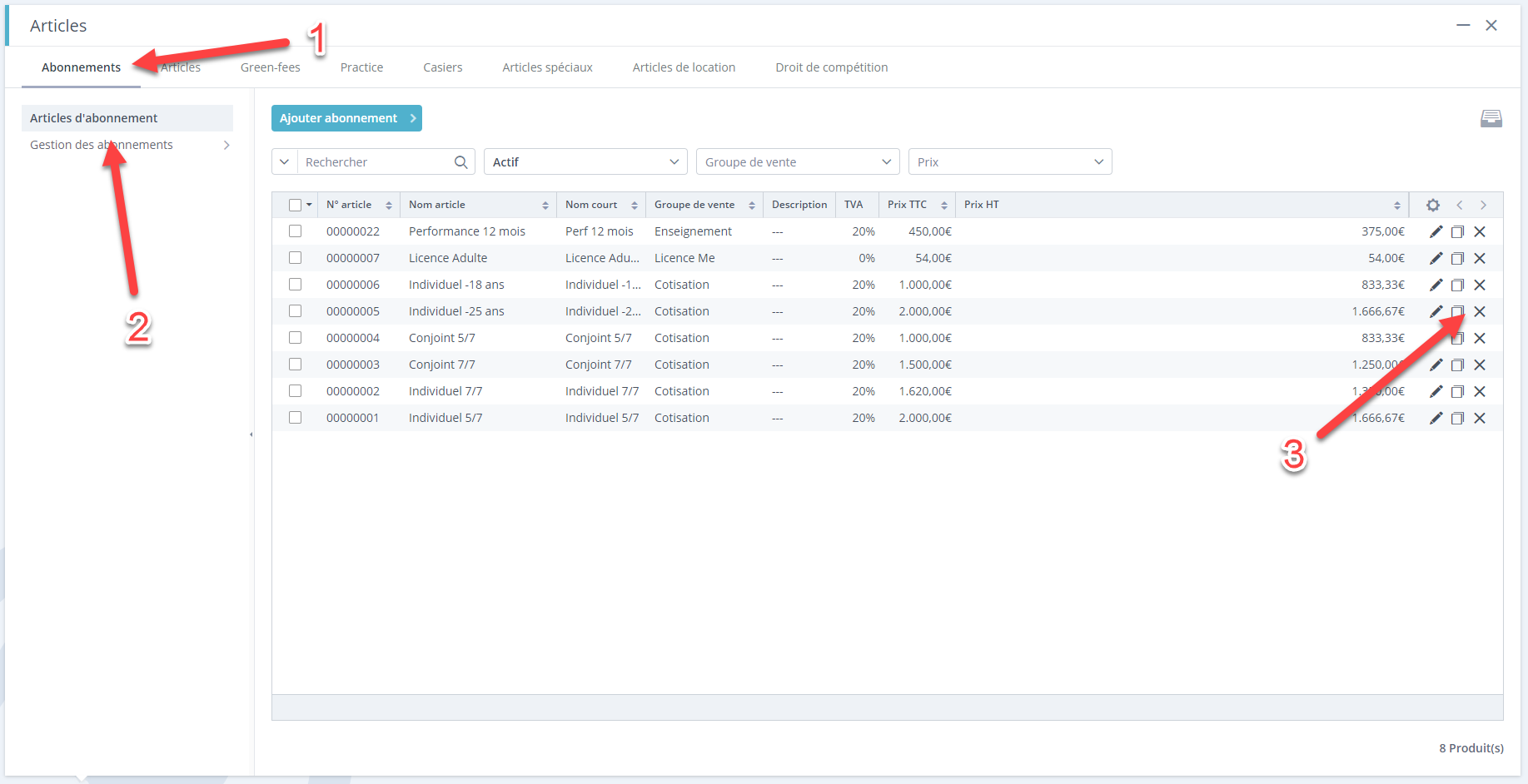Edit the Licence Adulte article
This screenshot has height=784, width=1528.
click(x=1436, y=258)
